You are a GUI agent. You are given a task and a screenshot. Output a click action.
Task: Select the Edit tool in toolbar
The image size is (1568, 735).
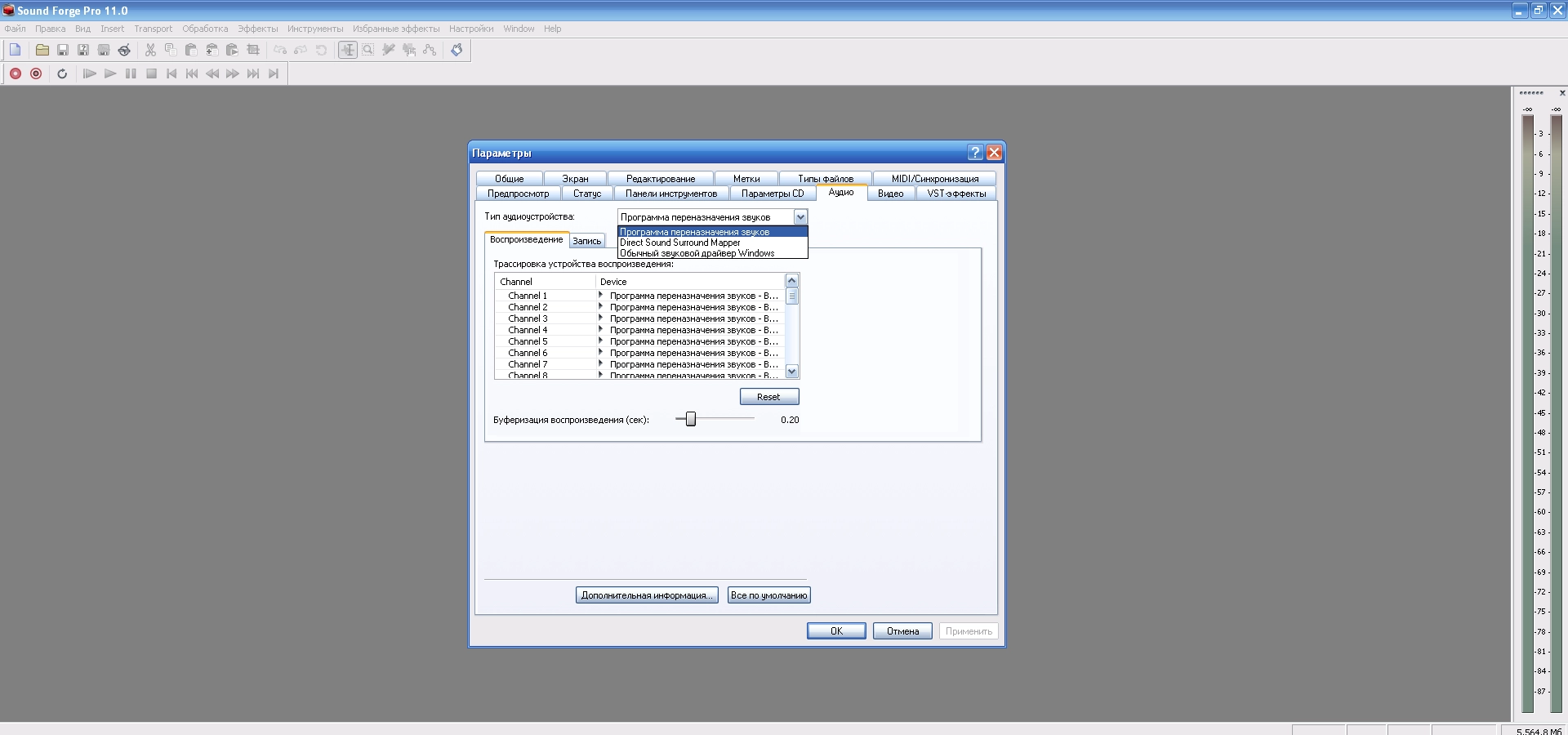point(348,50)
